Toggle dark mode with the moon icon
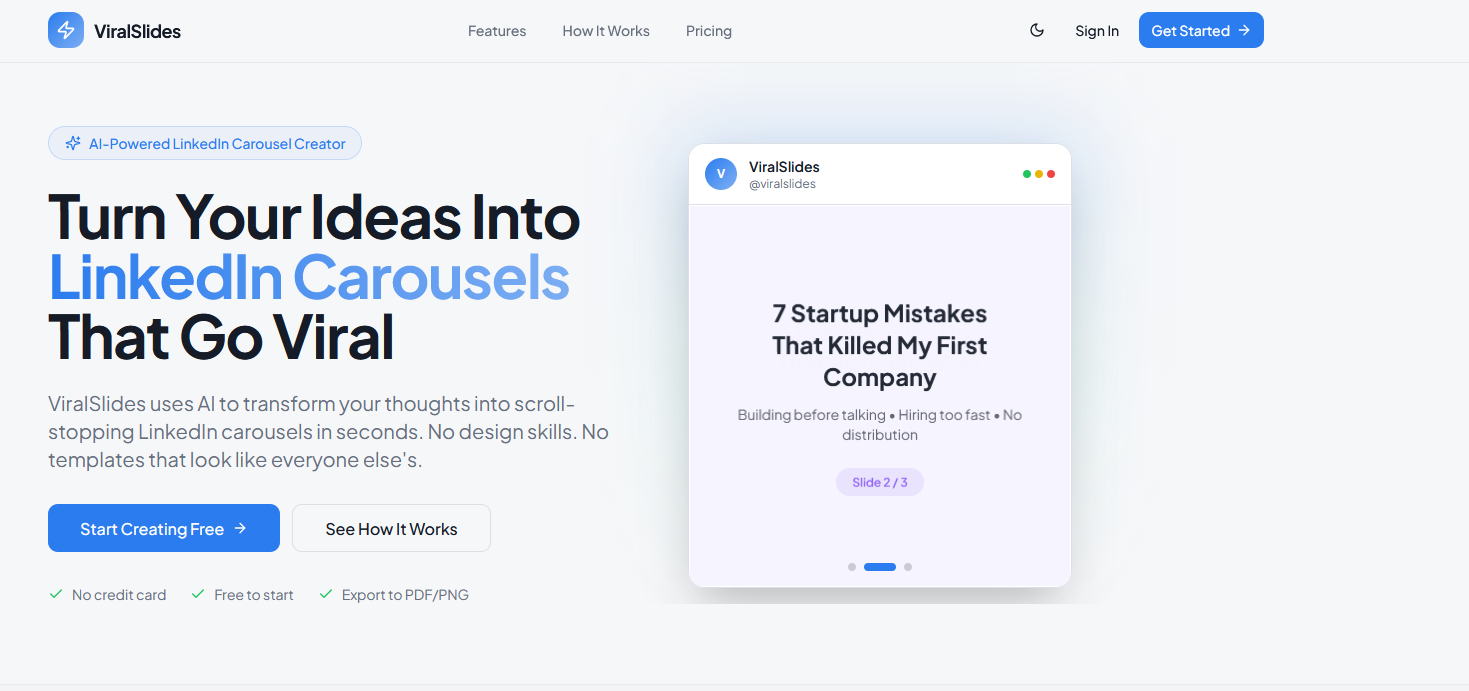 (x=1037, y=31)
